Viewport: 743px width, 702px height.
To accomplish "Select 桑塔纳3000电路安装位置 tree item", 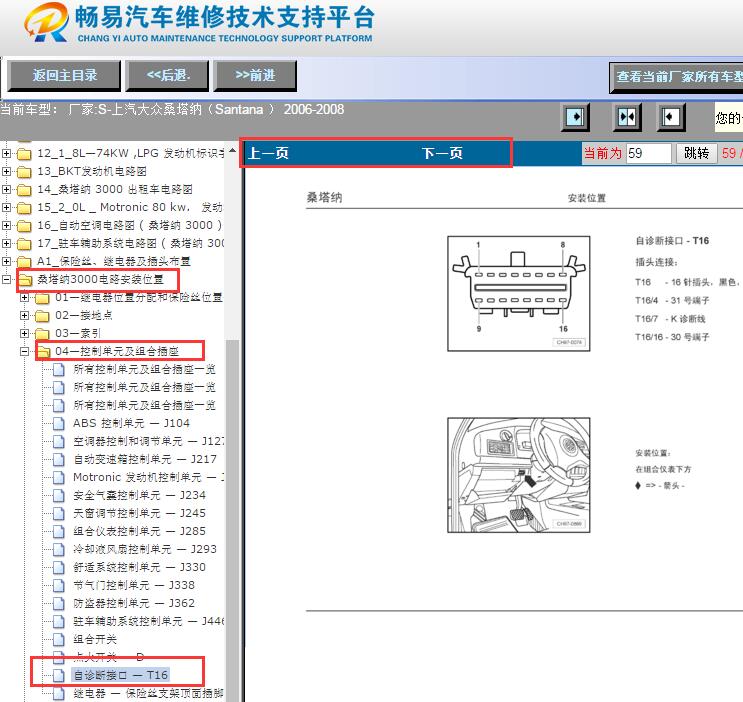I will tap(100, 279).
